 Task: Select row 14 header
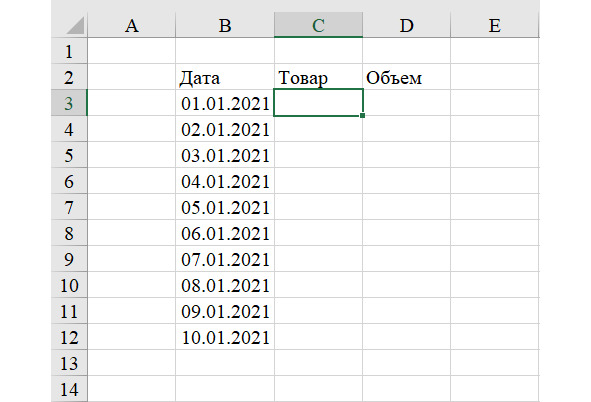tap(69, 389)
